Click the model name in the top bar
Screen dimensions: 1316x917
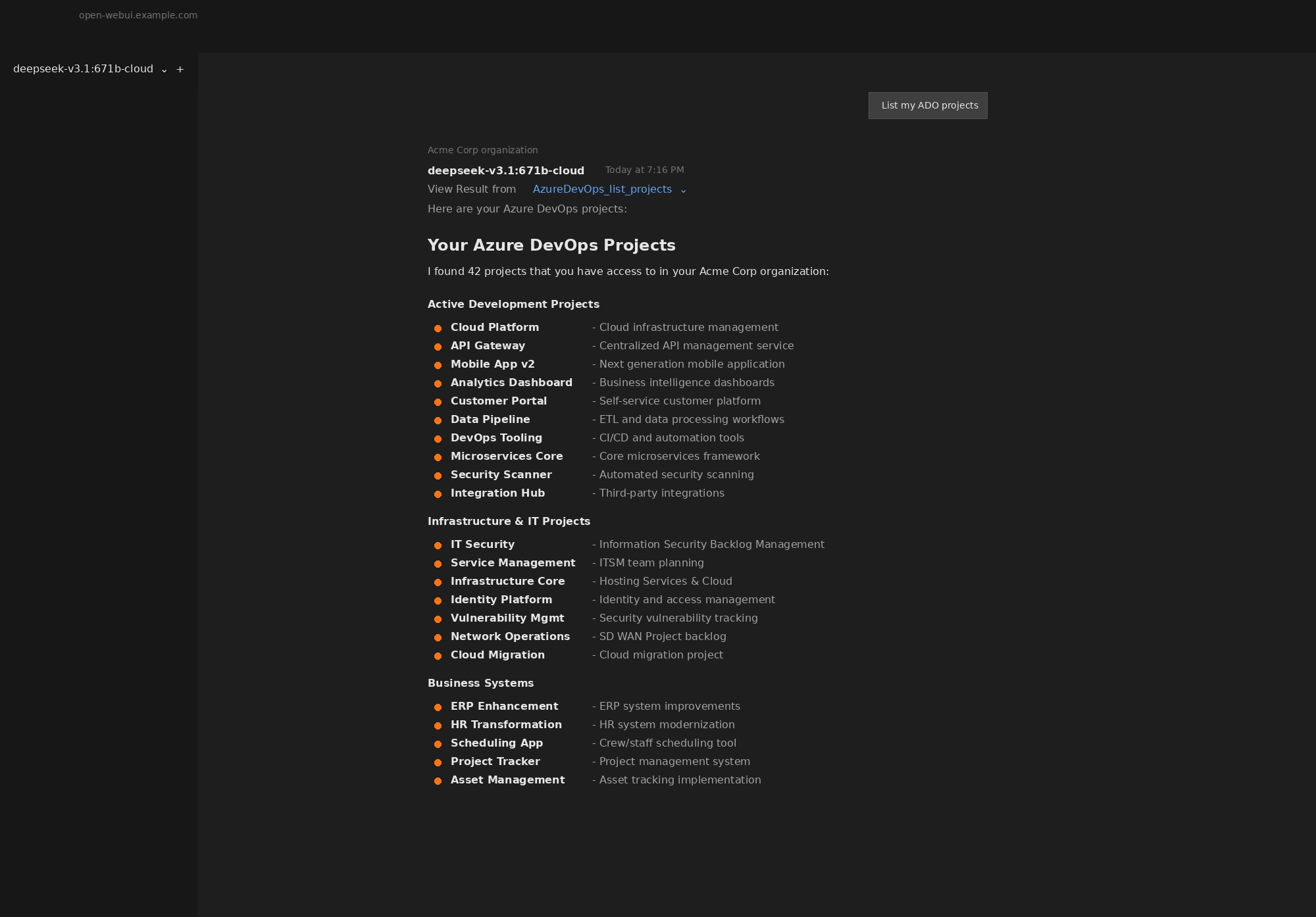[83, 68]
